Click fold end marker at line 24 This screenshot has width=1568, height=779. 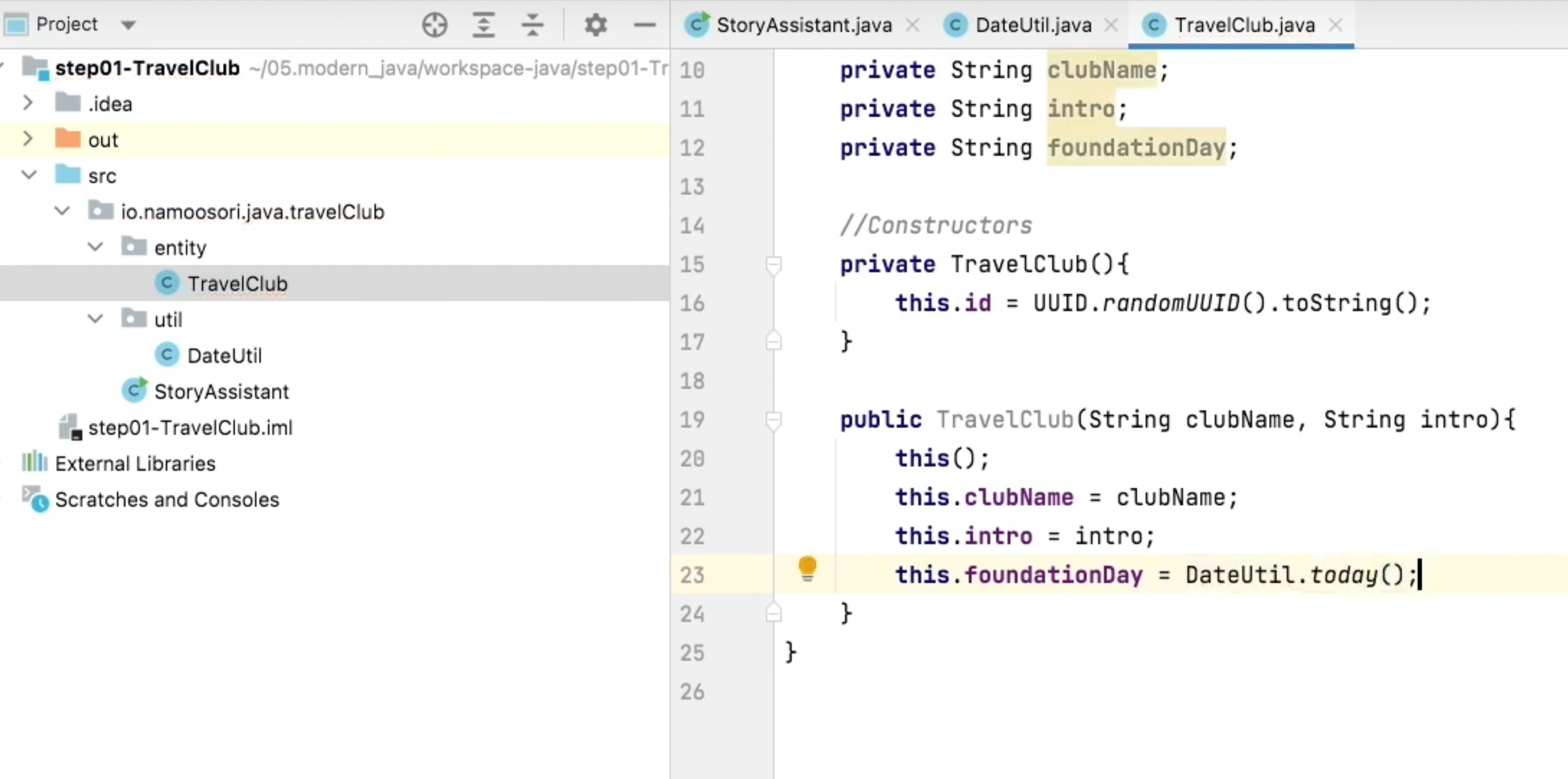(773, 612)
